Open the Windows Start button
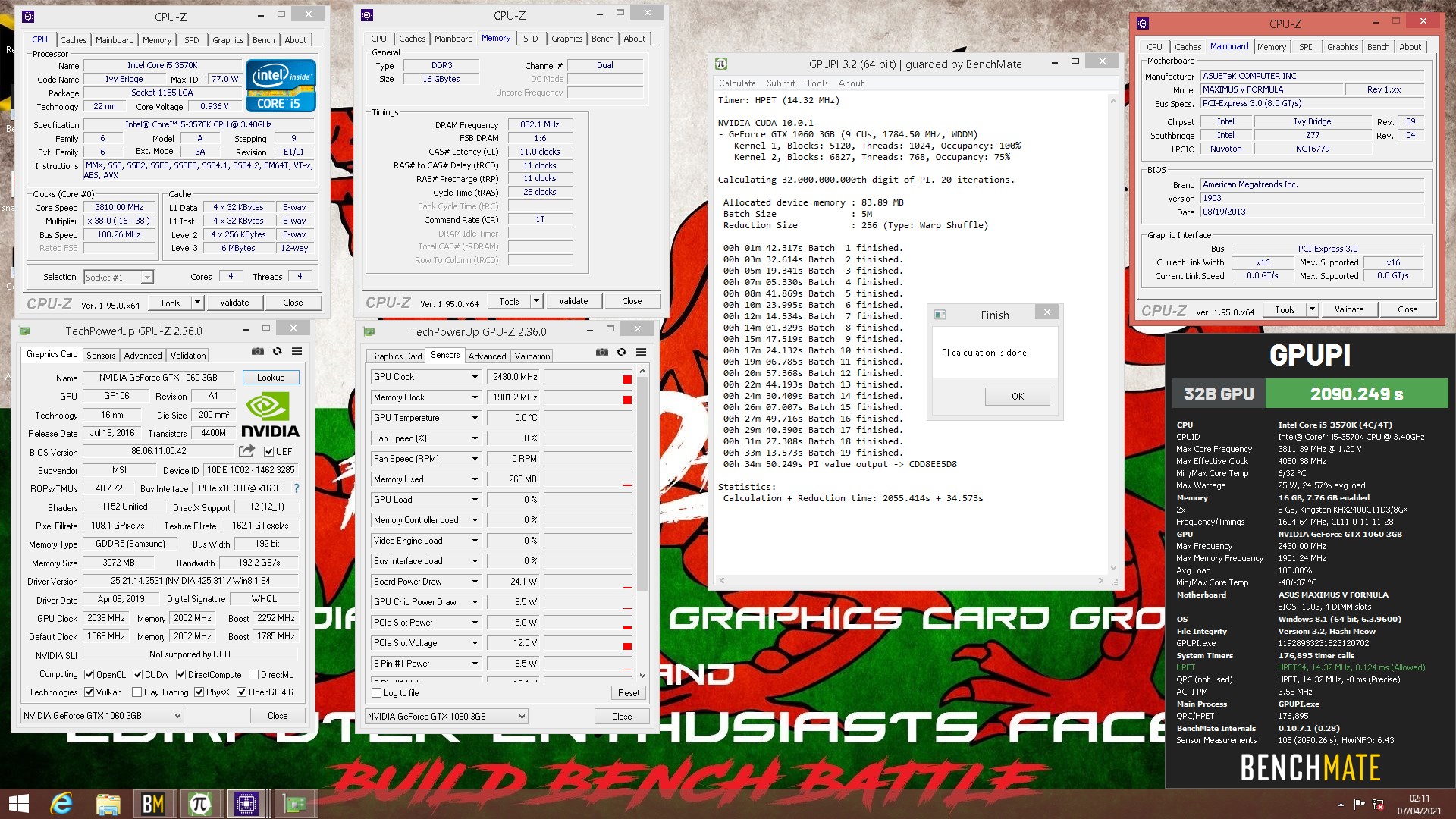The image size is (1456, 819). coord(19,804)
